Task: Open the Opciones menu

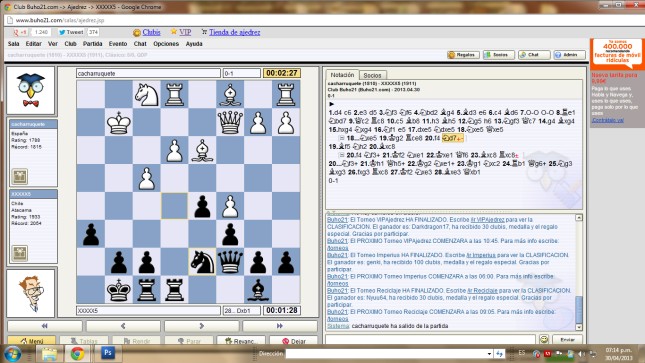Action: [166, 44]
